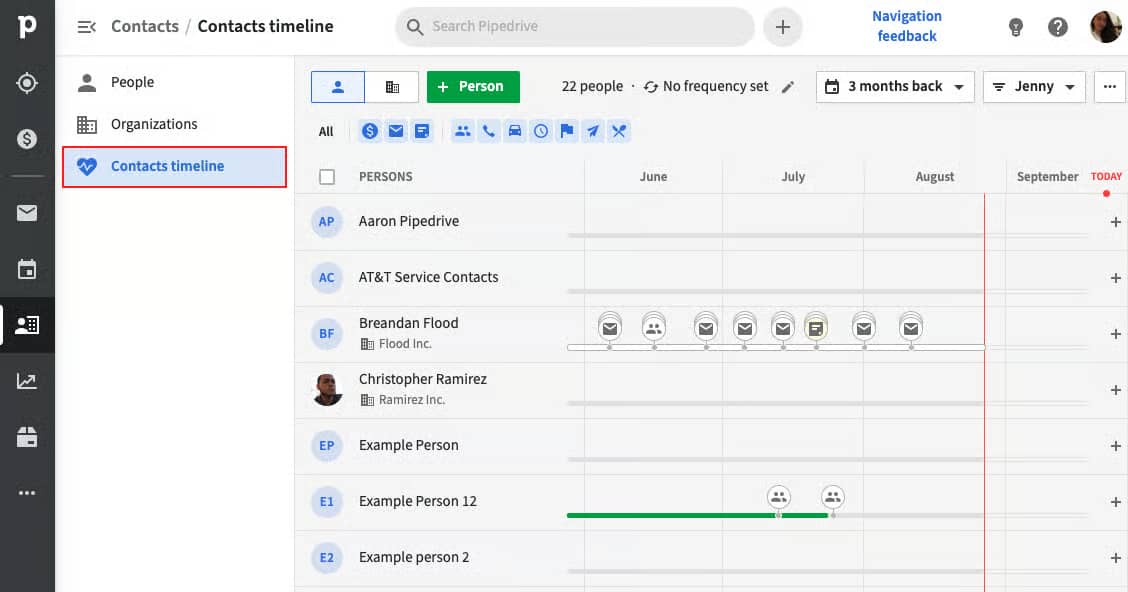Click the lightbulb suggestions icon in the header
Image resolution: width=1128 pixels, height=592 pixels.
coord(1015,27)
